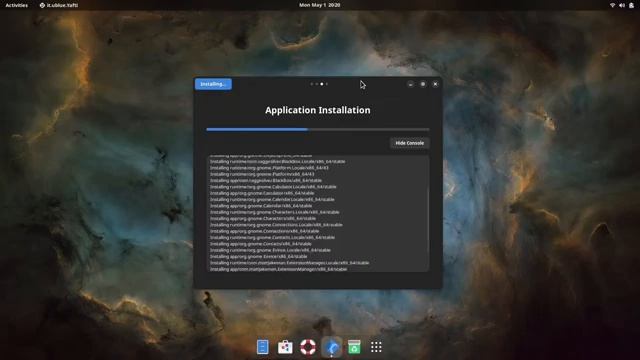640x360 pixels.
Task: Click the Application Installation heading
Action: (318, 110)
